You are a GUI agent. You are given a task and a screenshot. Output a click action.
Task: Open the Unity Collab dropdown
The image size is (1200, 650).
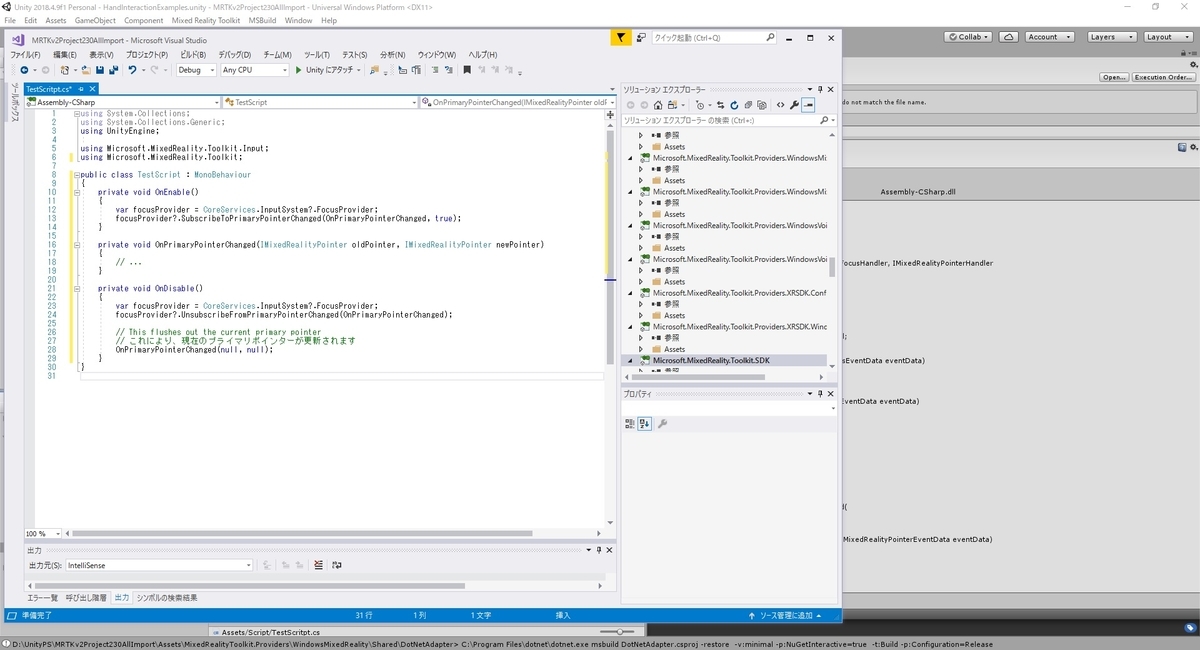(x=970, y=36)
